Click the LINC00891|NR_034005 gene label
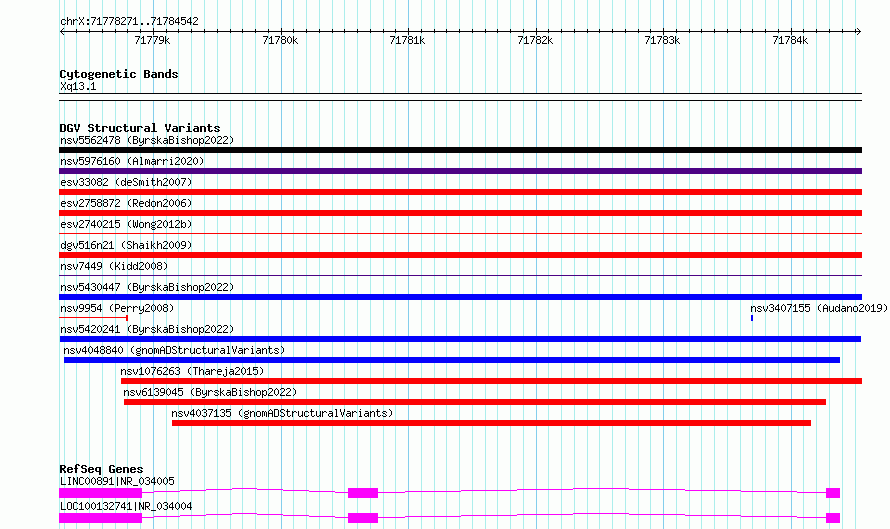Viewport: 890px width, 529px height. point(117,481)
